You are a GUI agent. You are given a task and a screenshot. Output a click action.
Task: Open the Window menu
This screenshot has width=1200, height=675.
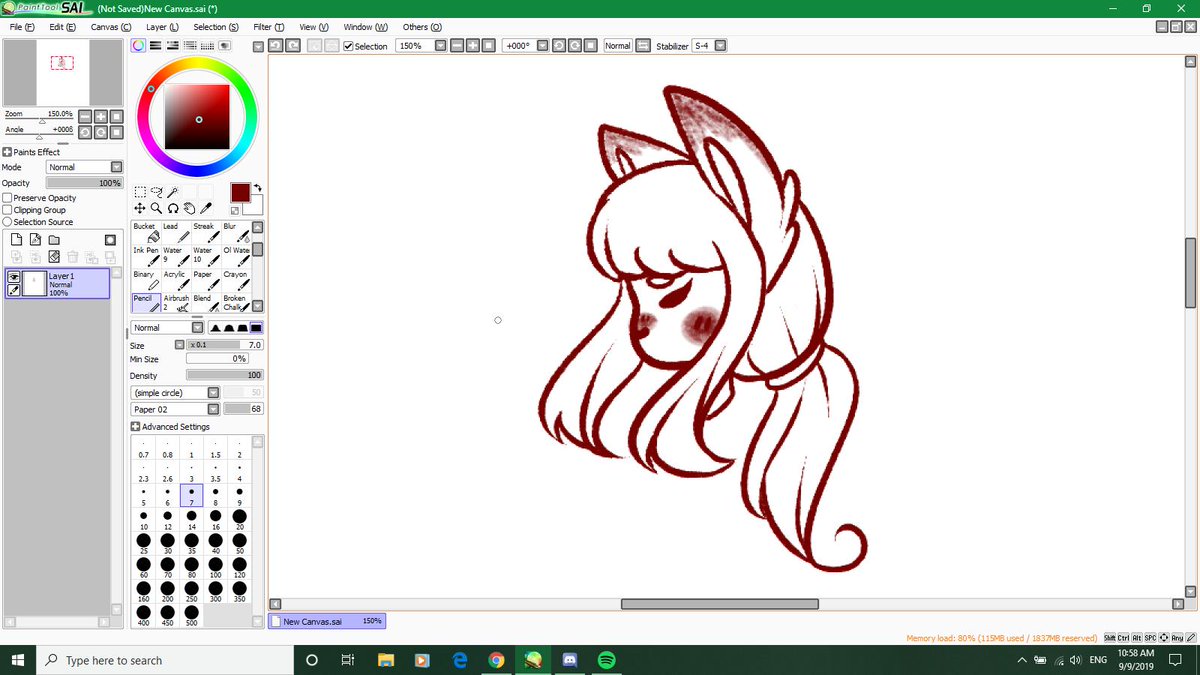(365, 27)
